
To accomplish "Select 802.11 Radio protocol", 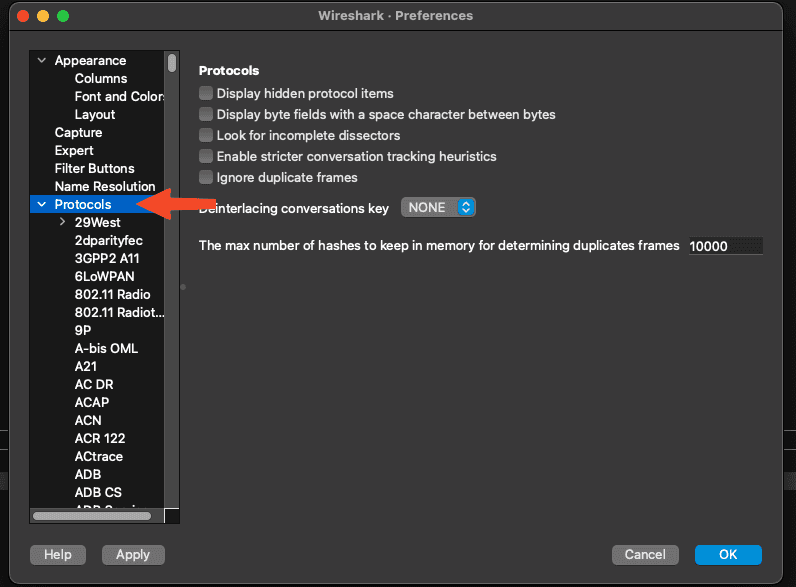I will pyautogui.click(x=112, y=294).
